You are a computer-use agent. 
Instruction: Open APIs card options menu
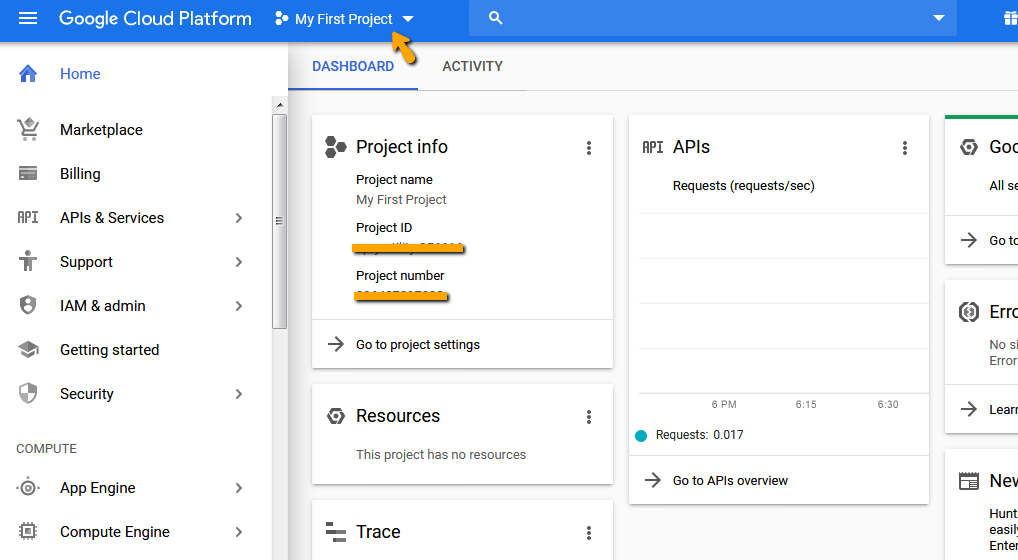click(904, 148)
